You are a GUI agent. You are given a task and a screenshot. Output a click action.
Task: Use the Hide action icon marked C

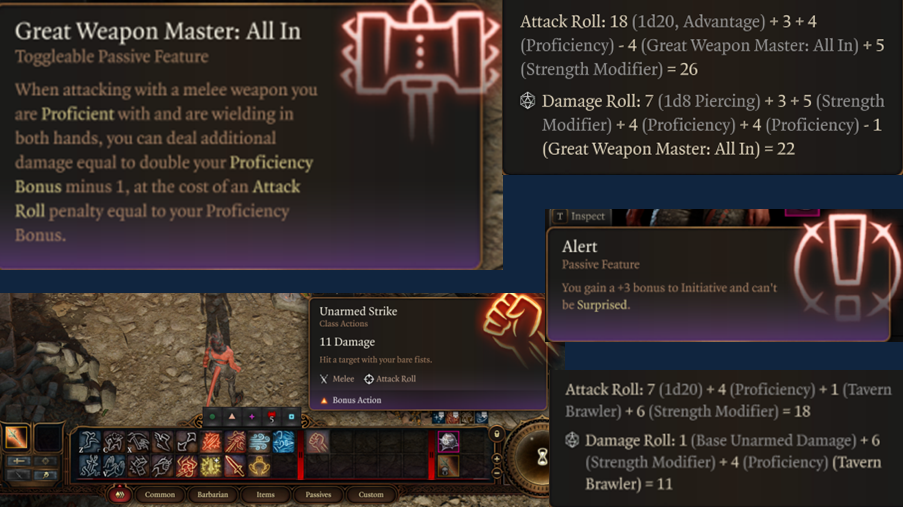(x=114, y=441)
